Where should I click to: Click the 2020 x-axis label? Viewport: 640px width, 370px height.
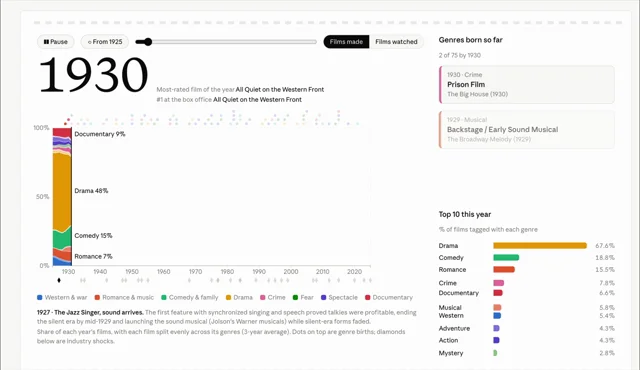(354, 272)
